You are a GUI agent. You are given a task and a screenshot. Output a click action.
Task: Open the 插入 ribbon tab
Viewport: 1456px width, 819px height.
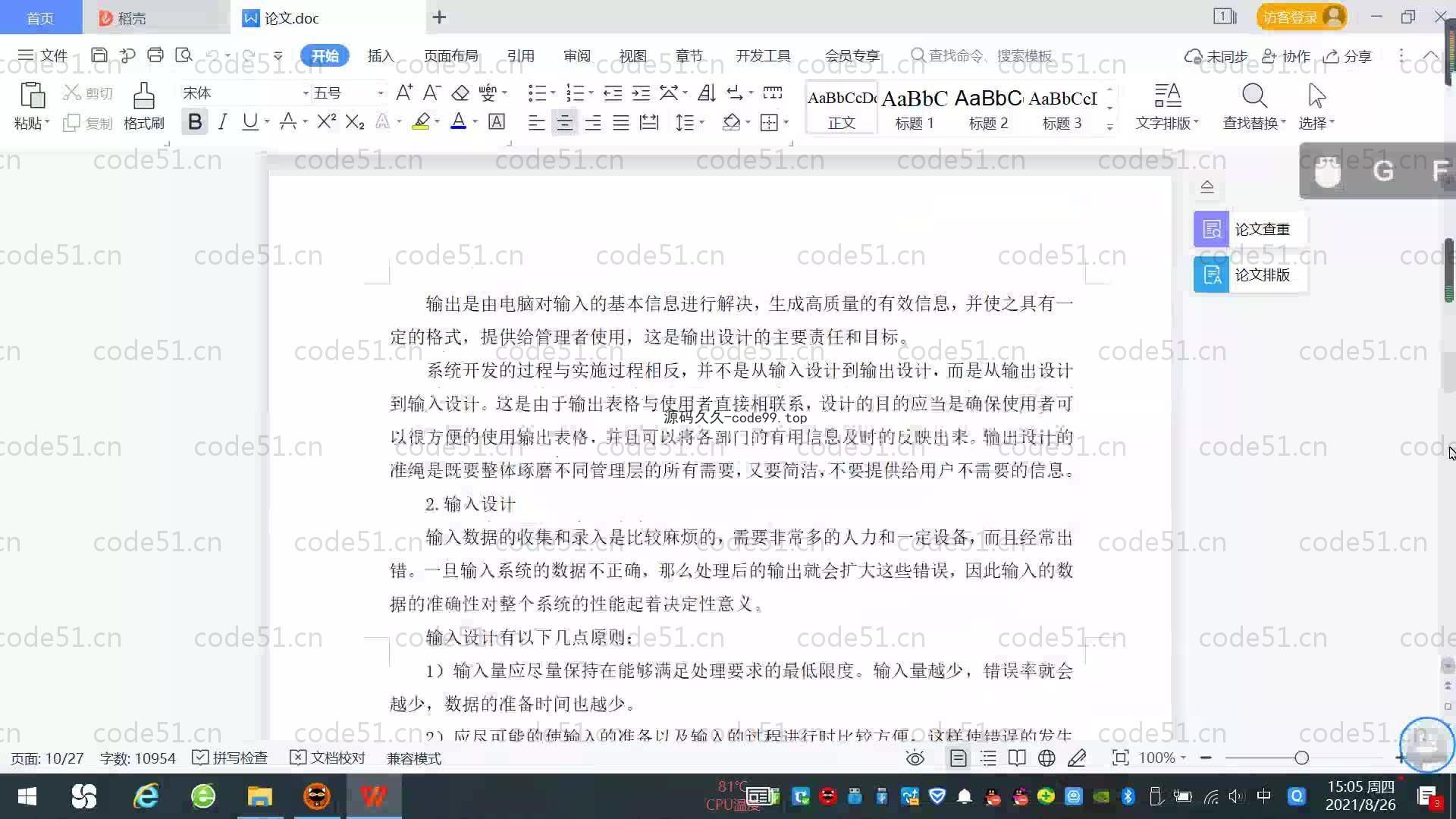(x=381, y=55)
